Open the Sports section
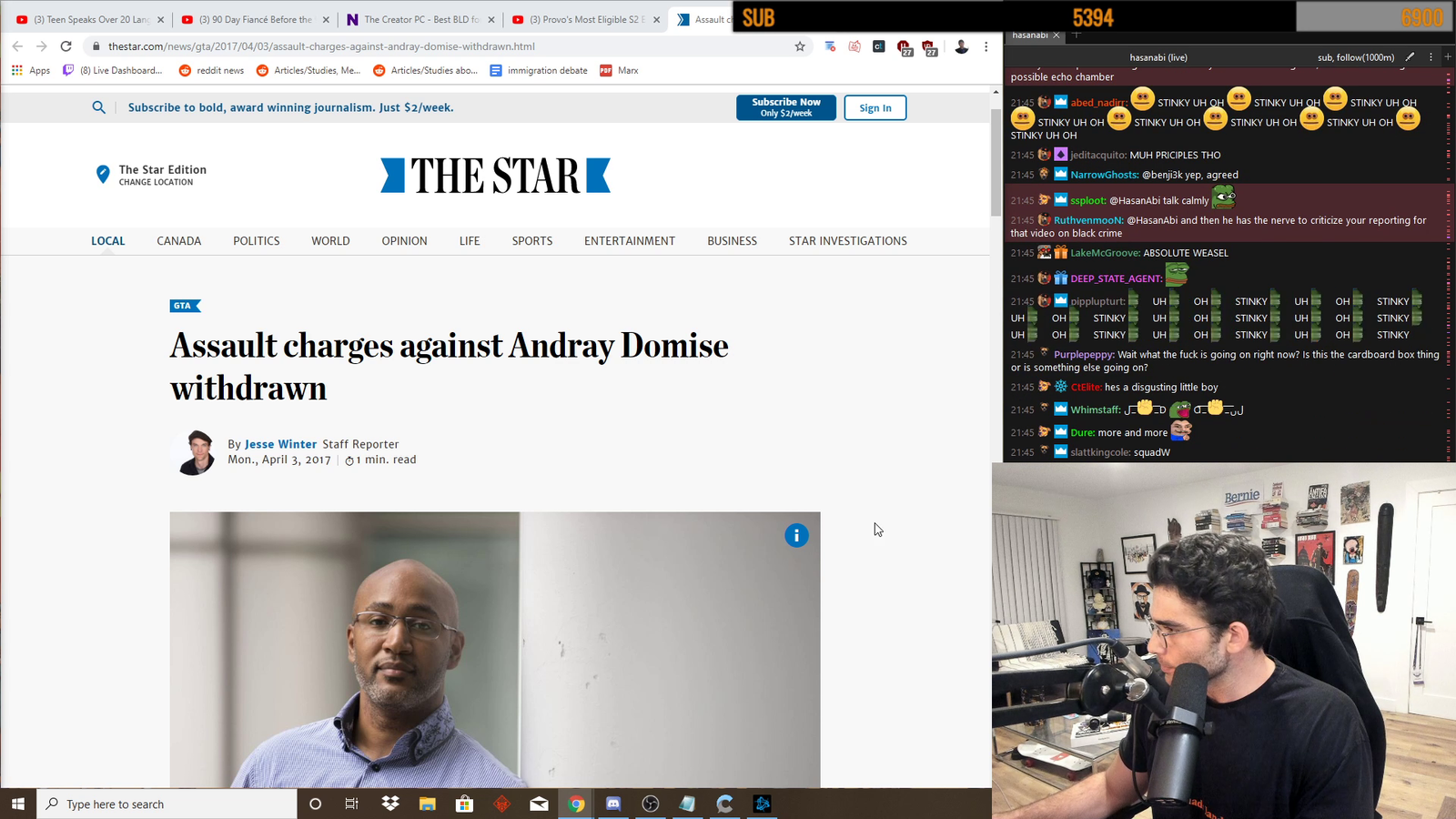 (532, 241)
